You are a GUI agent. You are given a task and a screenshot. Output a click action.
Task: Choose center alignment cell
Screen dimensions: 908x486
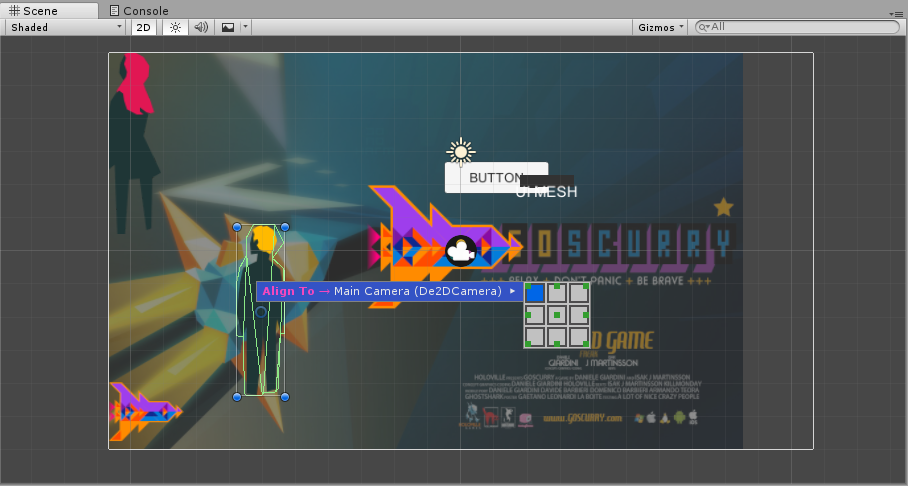coord(556,315)
